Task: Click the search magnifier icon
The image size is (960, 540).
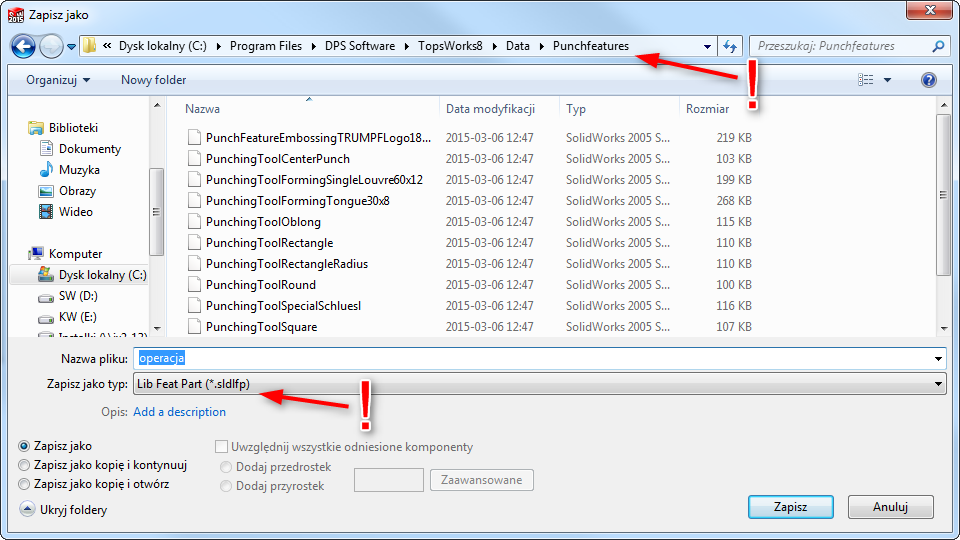Action: click(938, 46)
